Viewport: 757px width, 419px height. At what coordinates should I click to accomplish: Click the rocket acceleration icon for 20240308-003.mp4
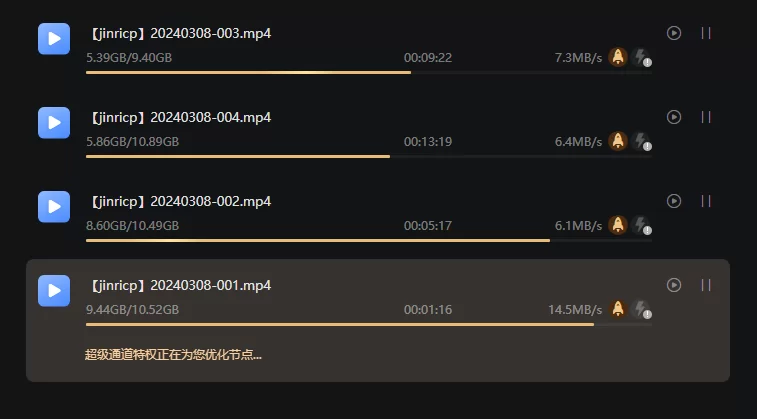coord(617,57)
